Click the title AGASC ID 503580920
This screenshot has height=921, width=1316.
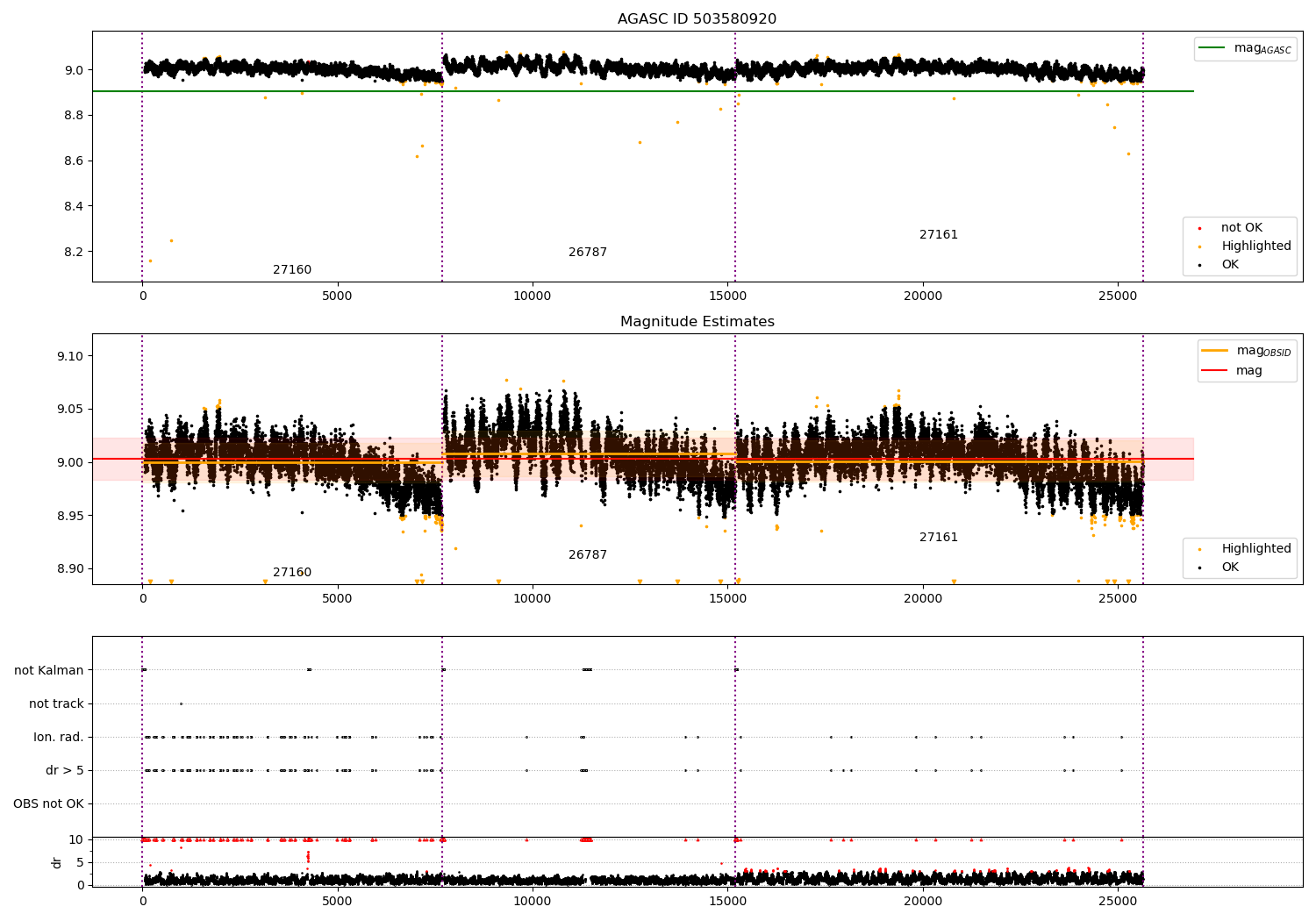pos(697,19)
